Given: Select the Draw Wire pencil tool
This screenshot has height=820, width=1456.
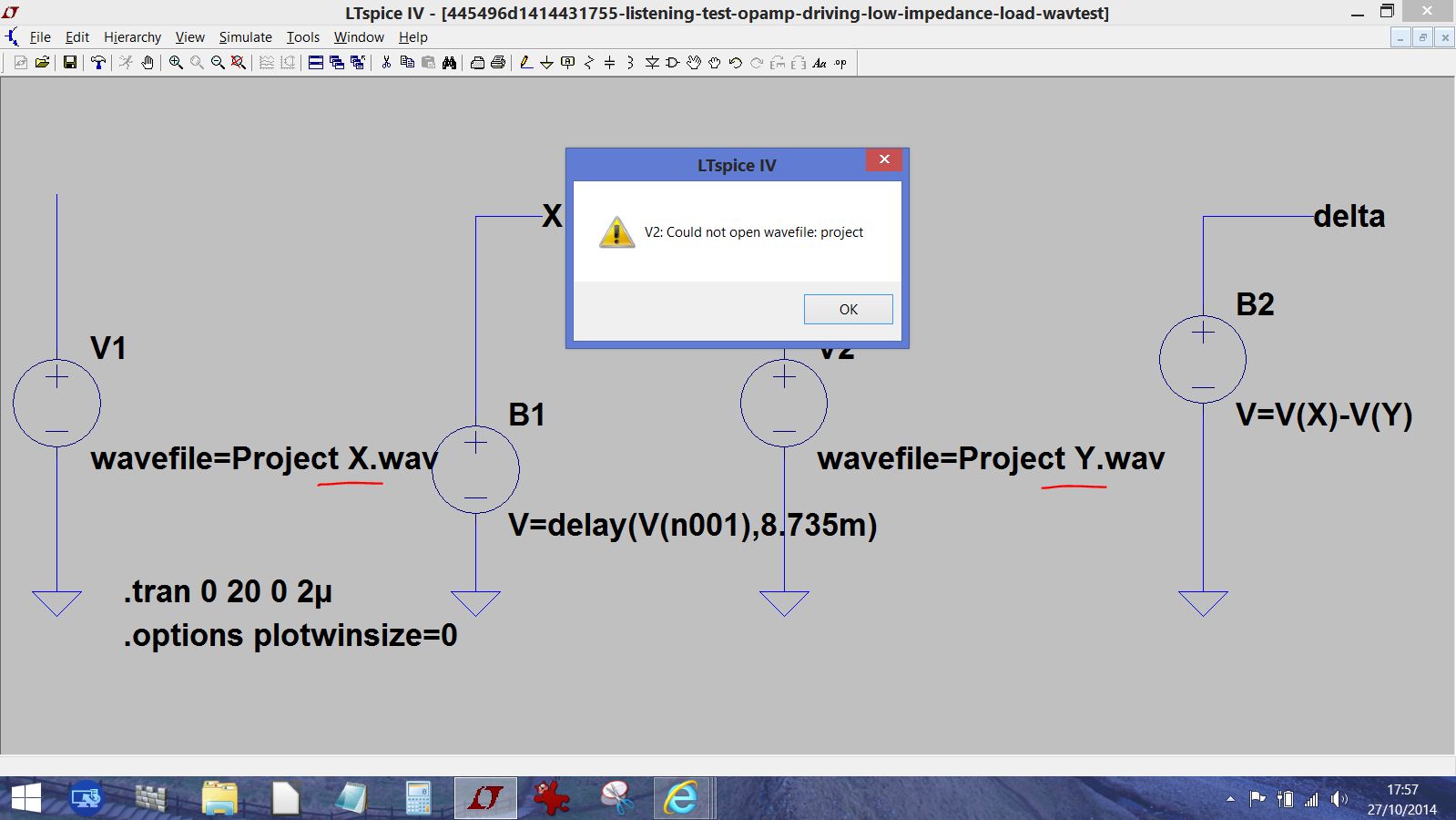Looking at the screenshot, I should (x=525, y=62).
